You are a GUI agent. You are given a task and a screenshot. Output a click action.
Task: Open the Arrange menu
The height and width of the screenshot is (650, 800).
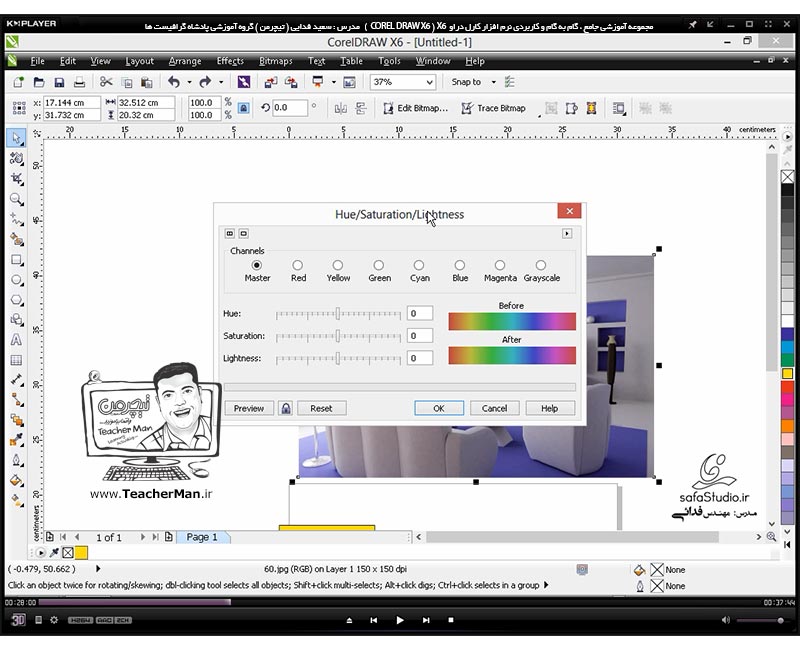(185, 61)
